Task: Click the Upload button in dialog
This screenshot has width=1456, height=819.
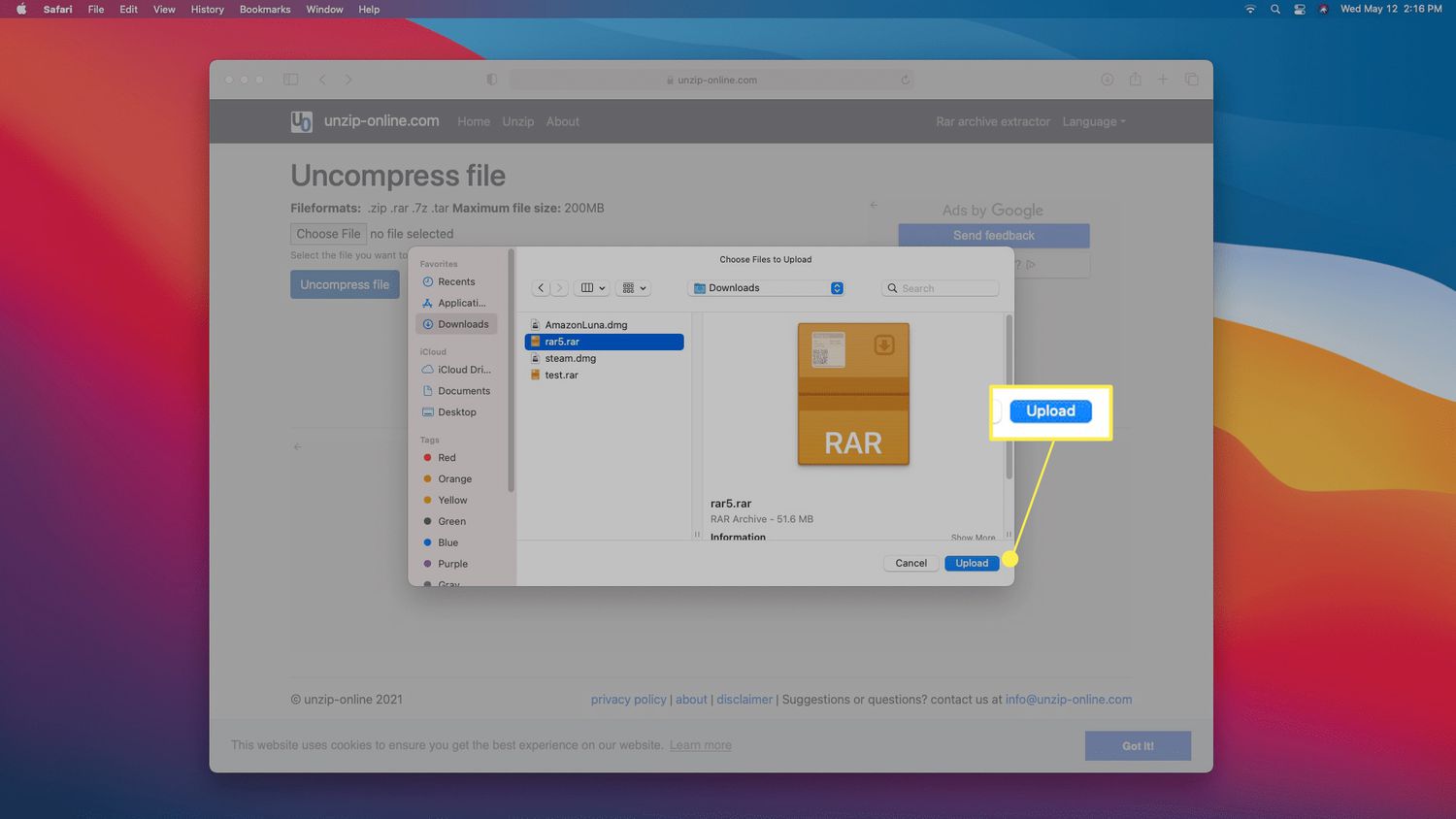Action: coord(971,563)
